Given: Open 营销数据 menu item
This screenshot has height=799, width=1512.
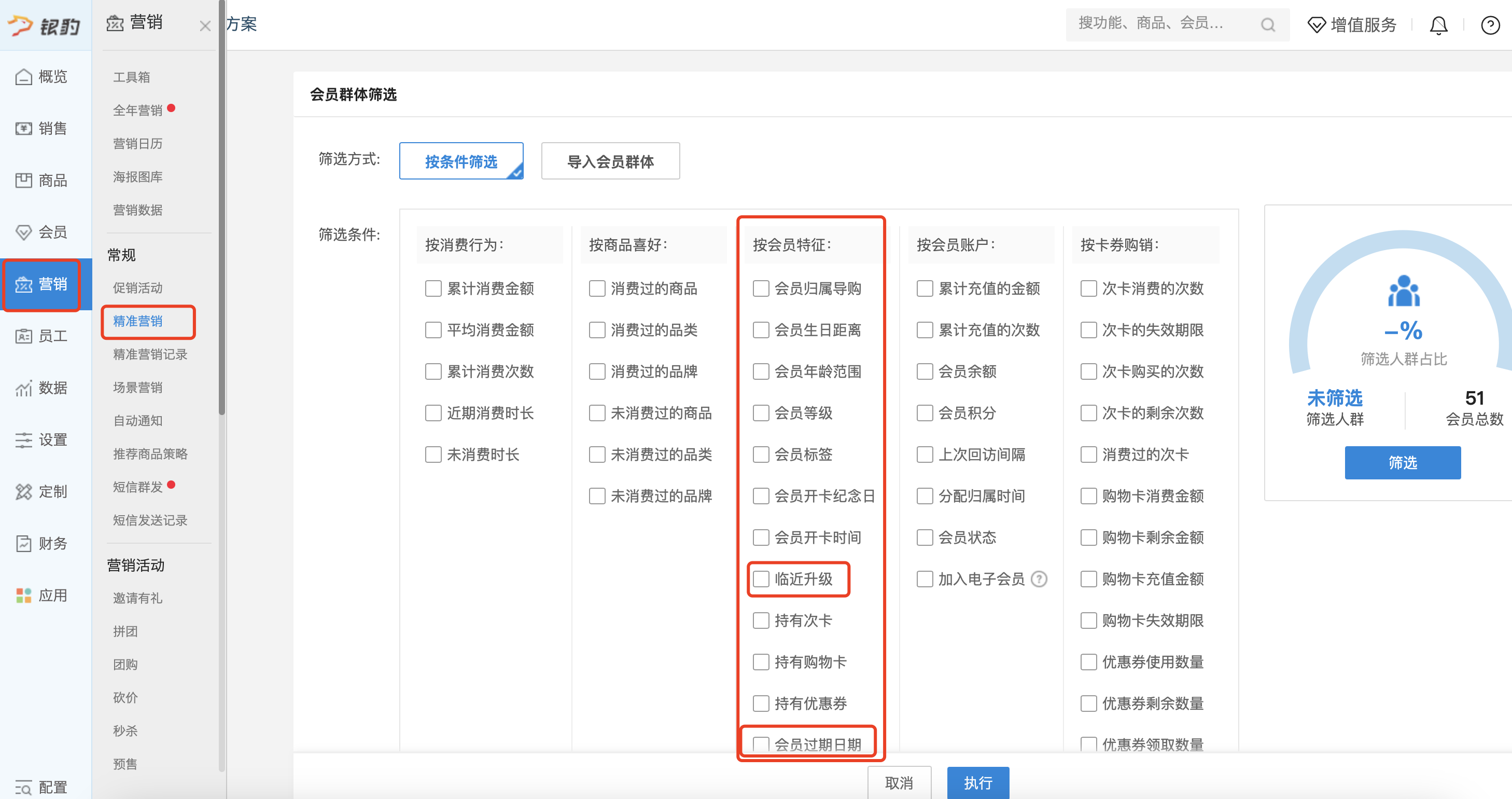Looking at the screenshot, I should pos(137,210).
